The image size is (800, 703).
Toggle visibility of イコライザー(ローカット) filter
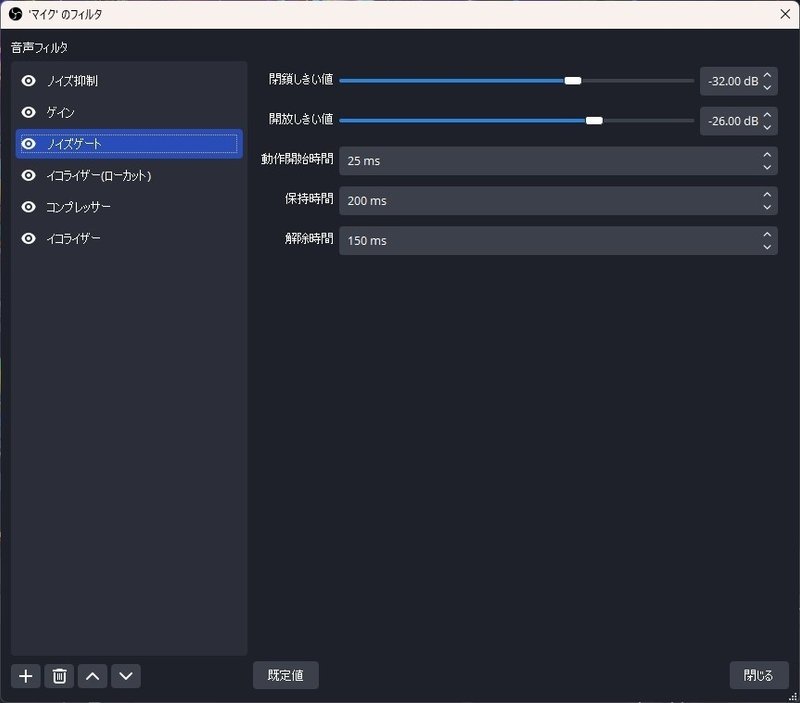29,175
